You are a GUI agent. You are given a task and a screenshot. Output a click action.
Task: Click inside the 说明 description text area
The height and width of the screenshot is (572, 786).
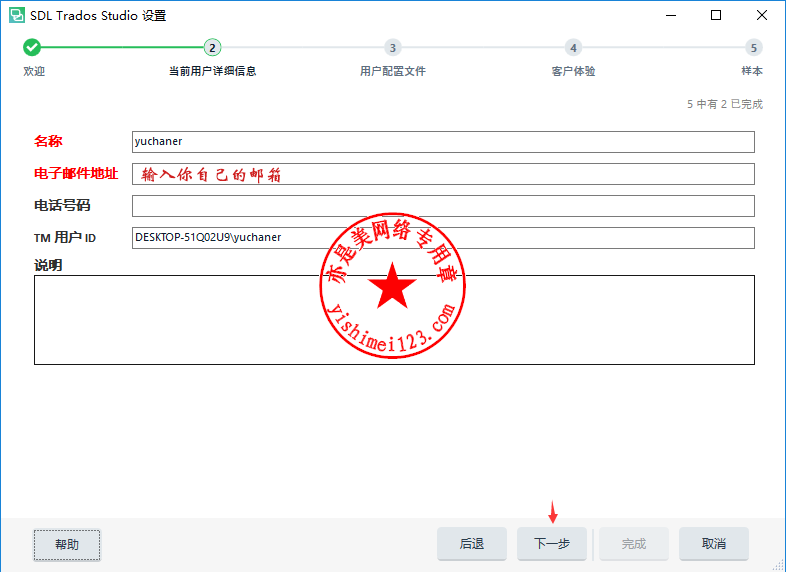pyautogui.click(x=394, y=320)
